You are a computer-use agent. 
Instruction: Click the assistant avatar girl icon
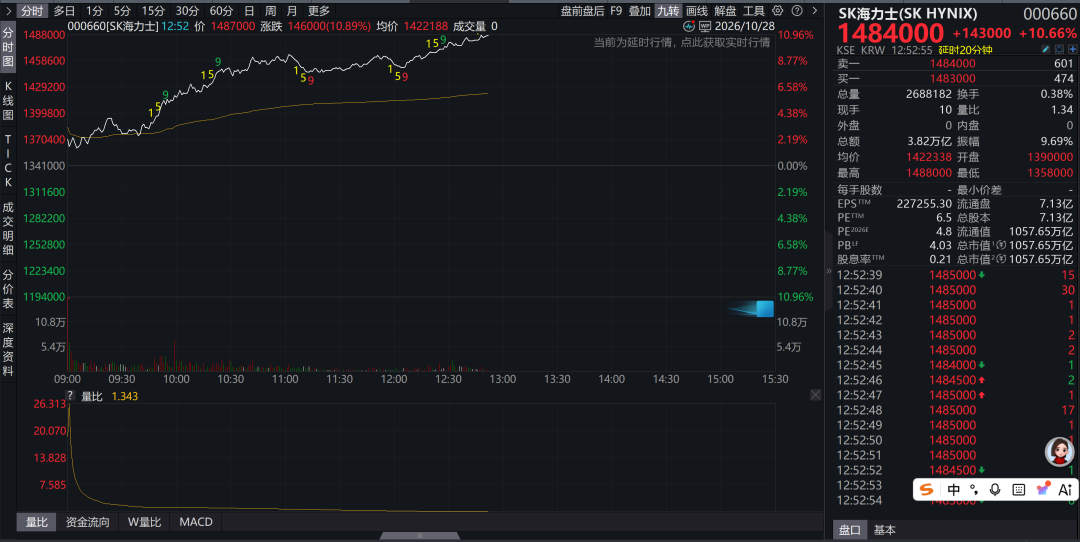(1059, 451)
